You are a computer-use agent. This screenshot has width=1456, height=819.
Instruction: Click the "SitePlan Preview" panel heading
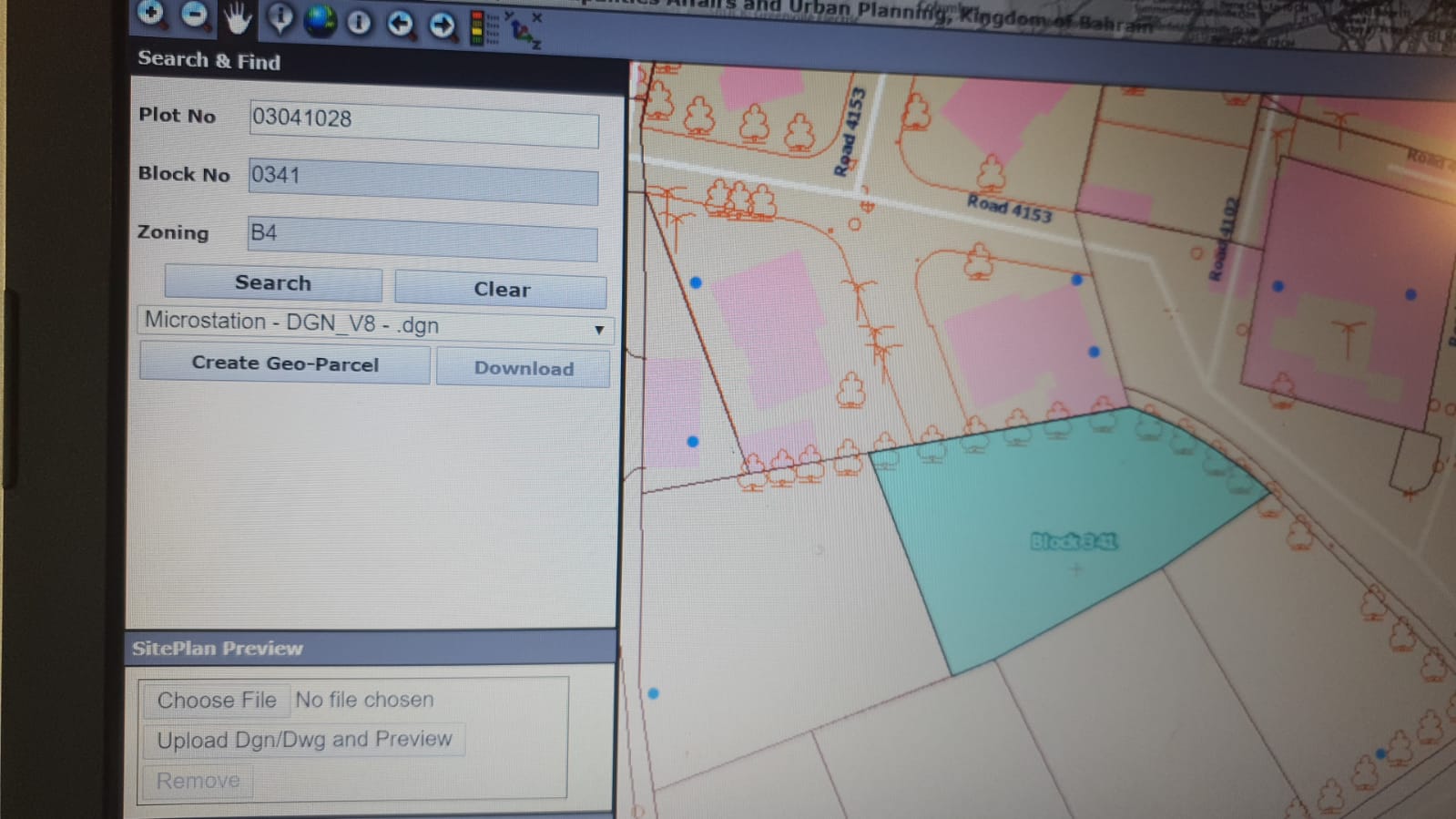[218, 649]
